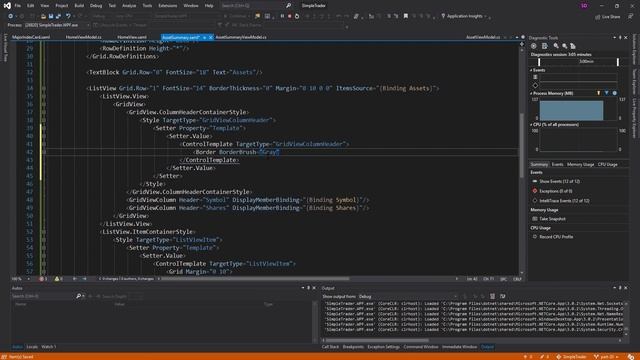This screenshot has height=360, width=640.
Task: Collapse the CPU (% of all processors) section
Action: [x=531, y=124]
